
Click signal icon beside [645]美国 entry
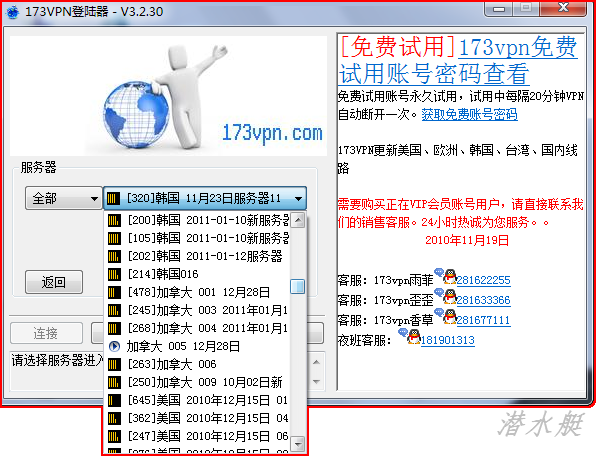click(x=114, y=400)
